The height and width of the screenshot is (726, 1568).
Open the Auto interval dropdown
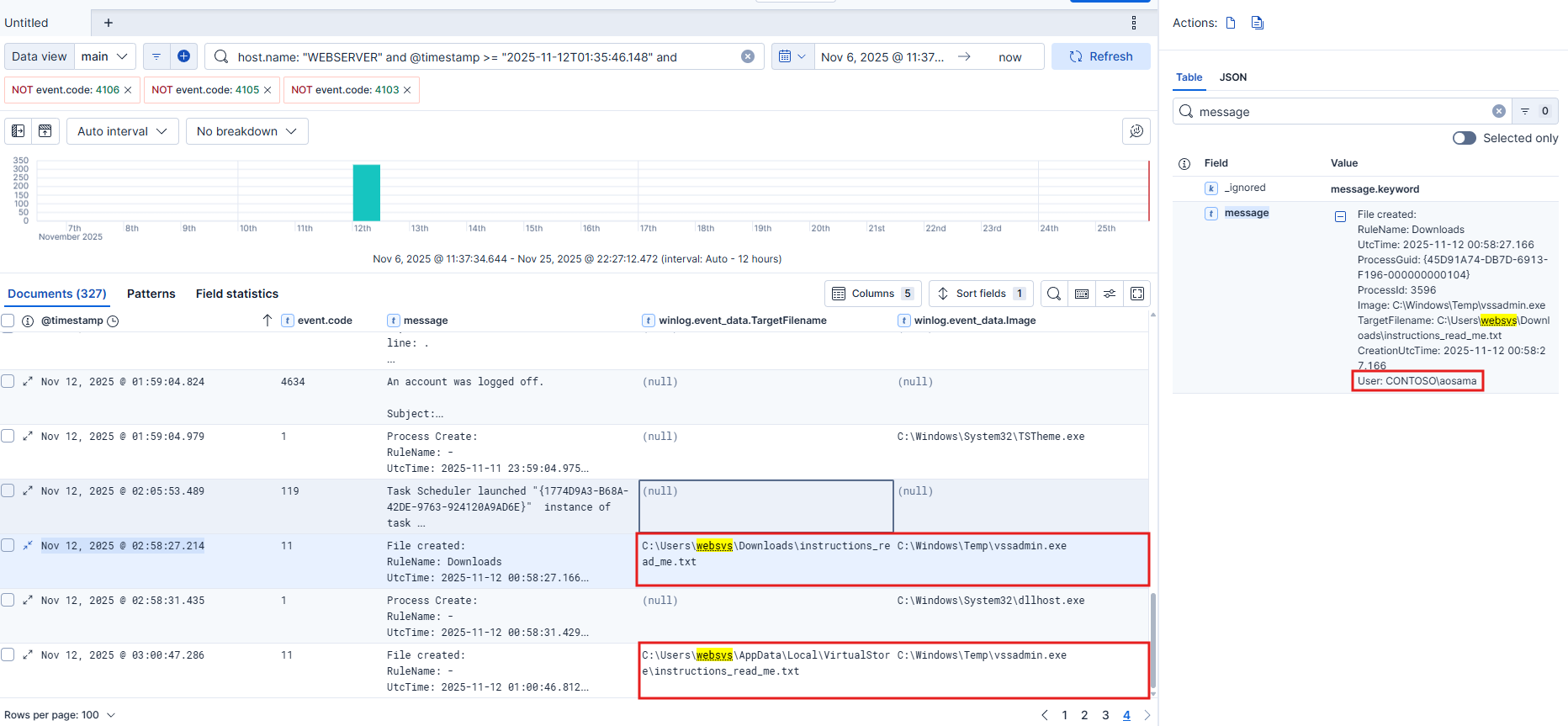coord(122,131)
